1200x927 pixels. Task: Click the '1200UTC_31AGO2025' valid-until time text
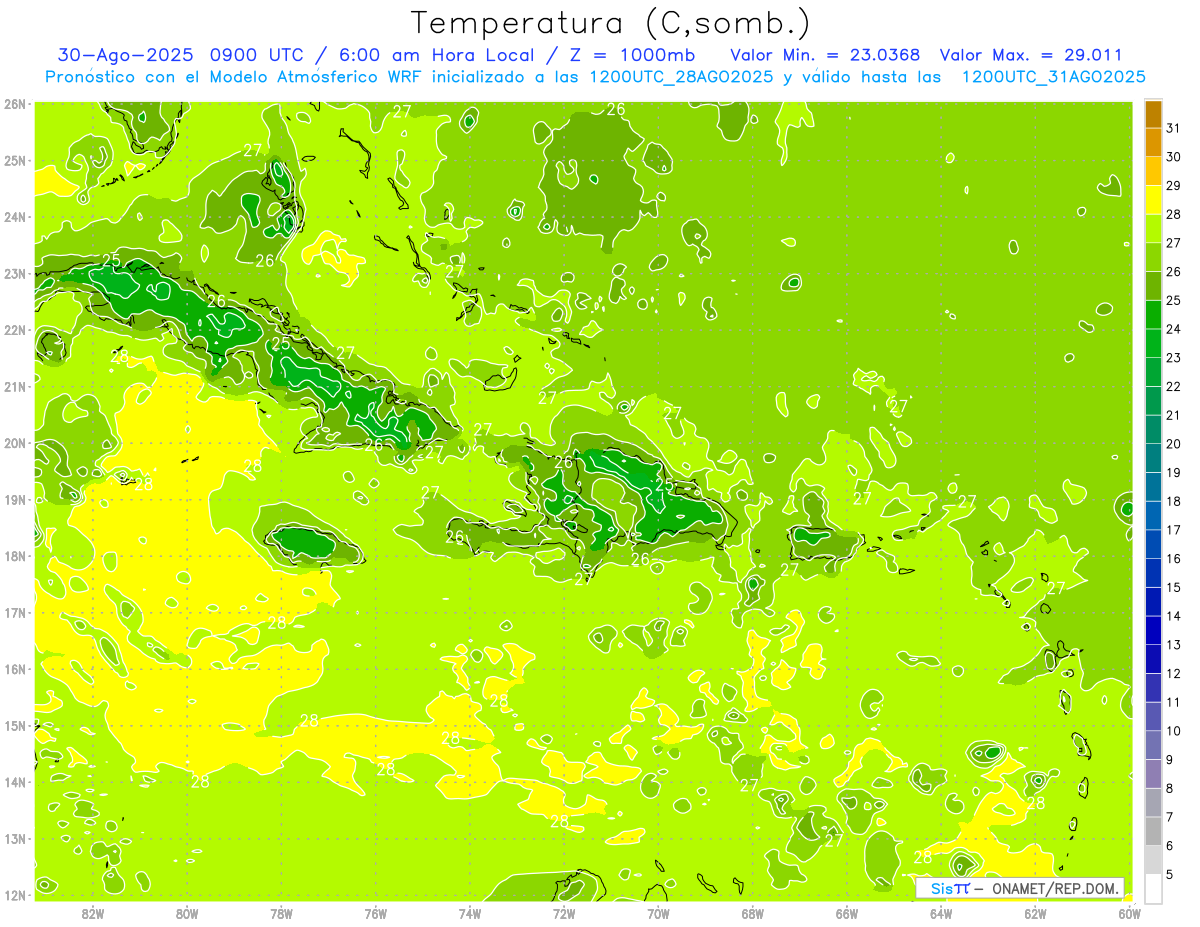pos(1053,77)
